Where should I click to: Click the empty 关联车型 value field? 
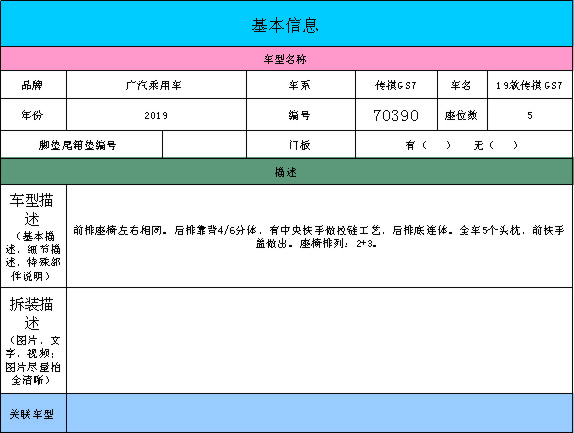(320, 413)
